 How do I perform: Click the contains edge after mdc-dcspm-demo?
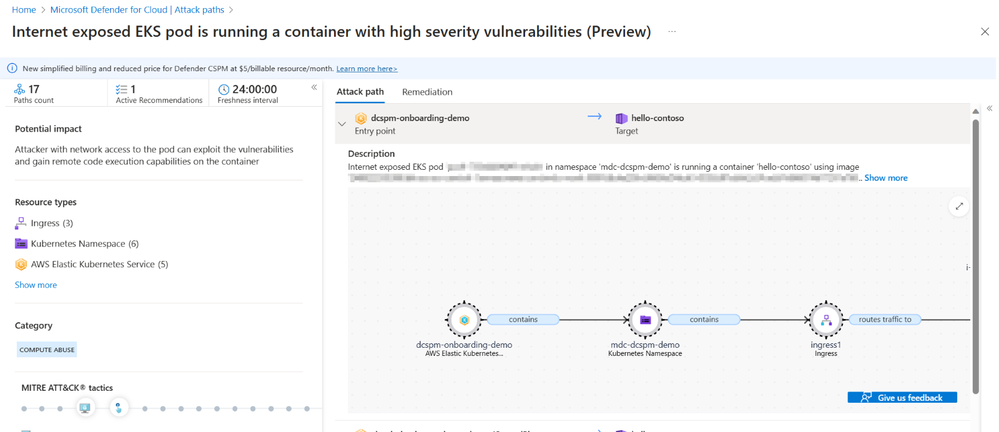(704, 319)
